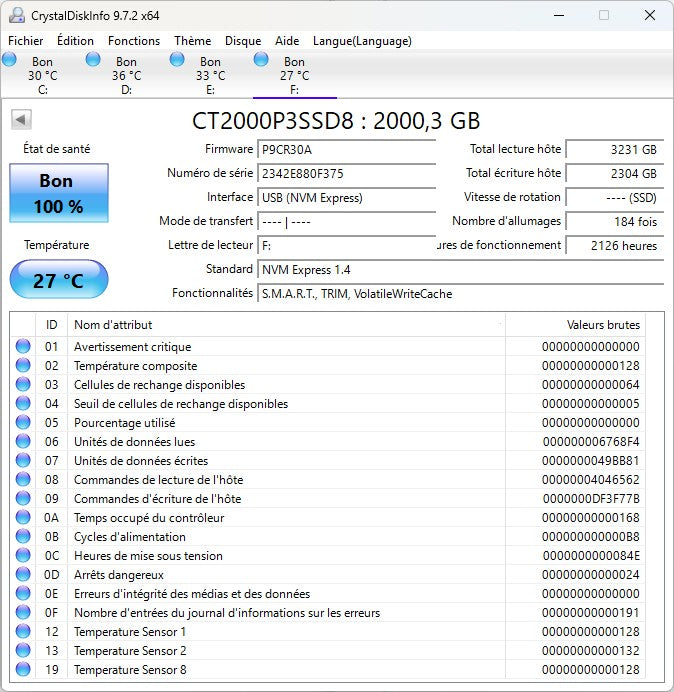Click the Fonctionnalités field with S.M.A.R.T., TRIM

(460, 293)
